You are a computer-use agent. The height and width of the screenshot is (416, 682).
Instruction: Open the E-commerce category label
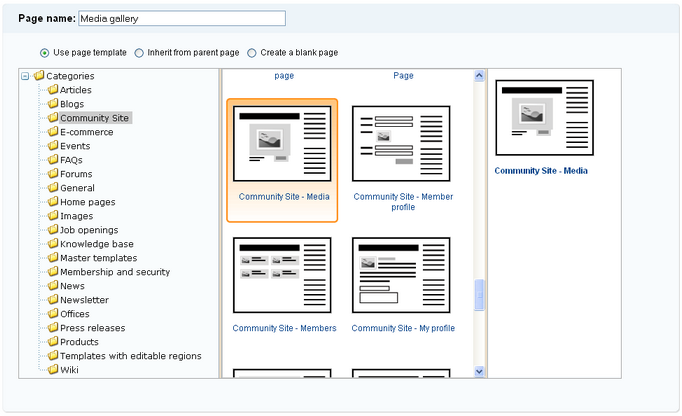87,132
